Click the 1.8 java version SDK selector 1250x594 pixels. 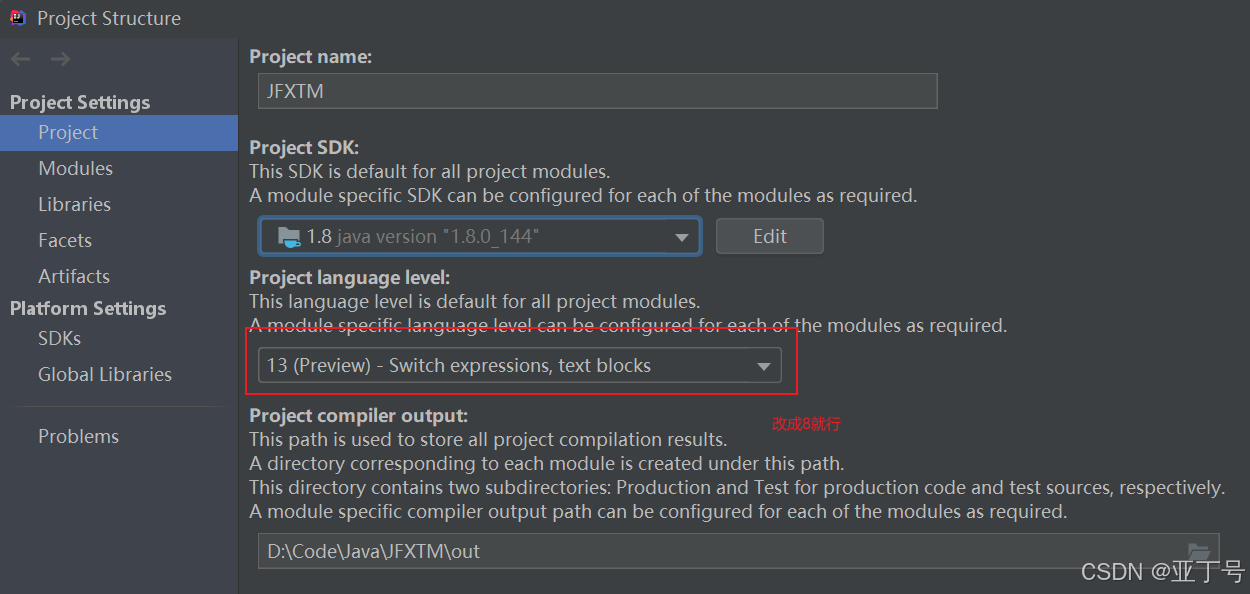click(480, 237)
